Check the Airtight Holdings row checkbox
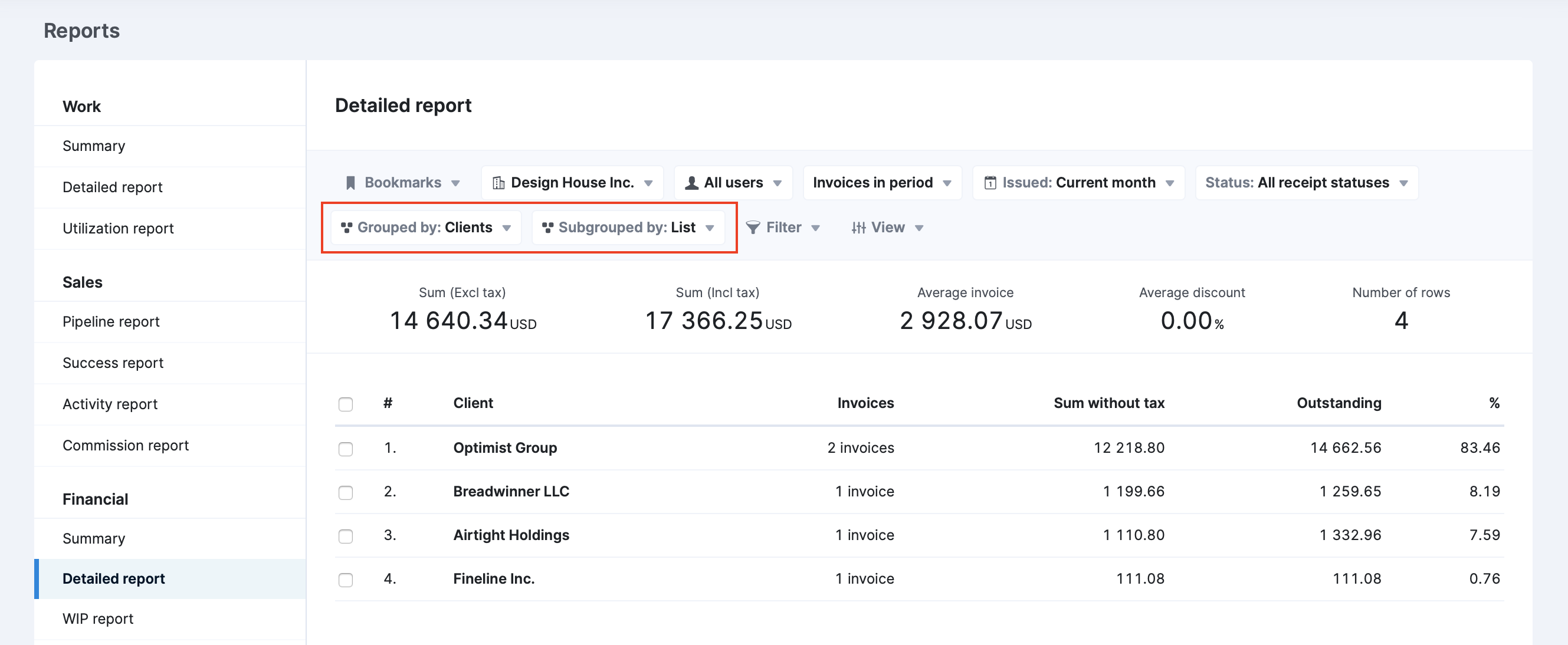This screenshot has width=1568, height=645. [x=346, y=536]
